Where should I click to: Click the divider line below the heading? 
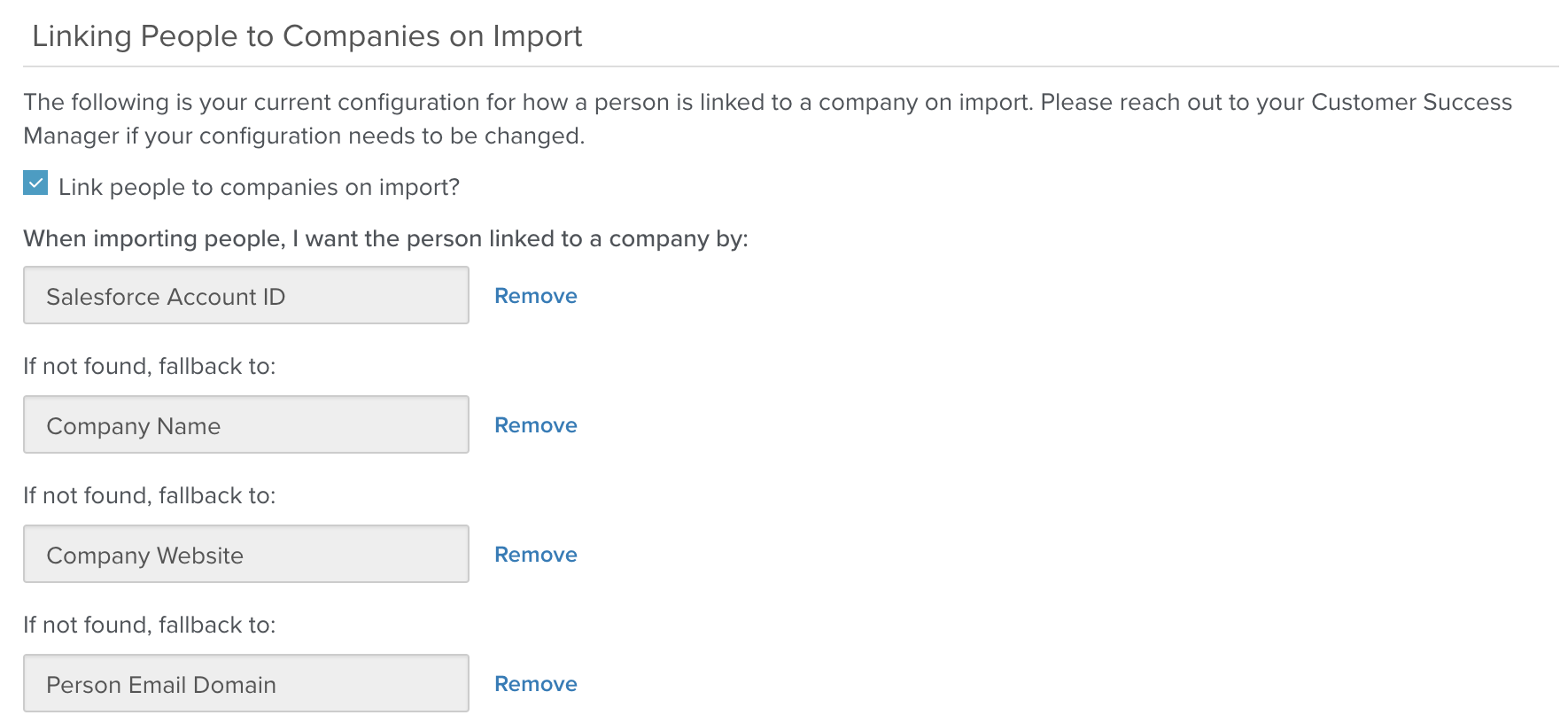(x=790, y=66)
